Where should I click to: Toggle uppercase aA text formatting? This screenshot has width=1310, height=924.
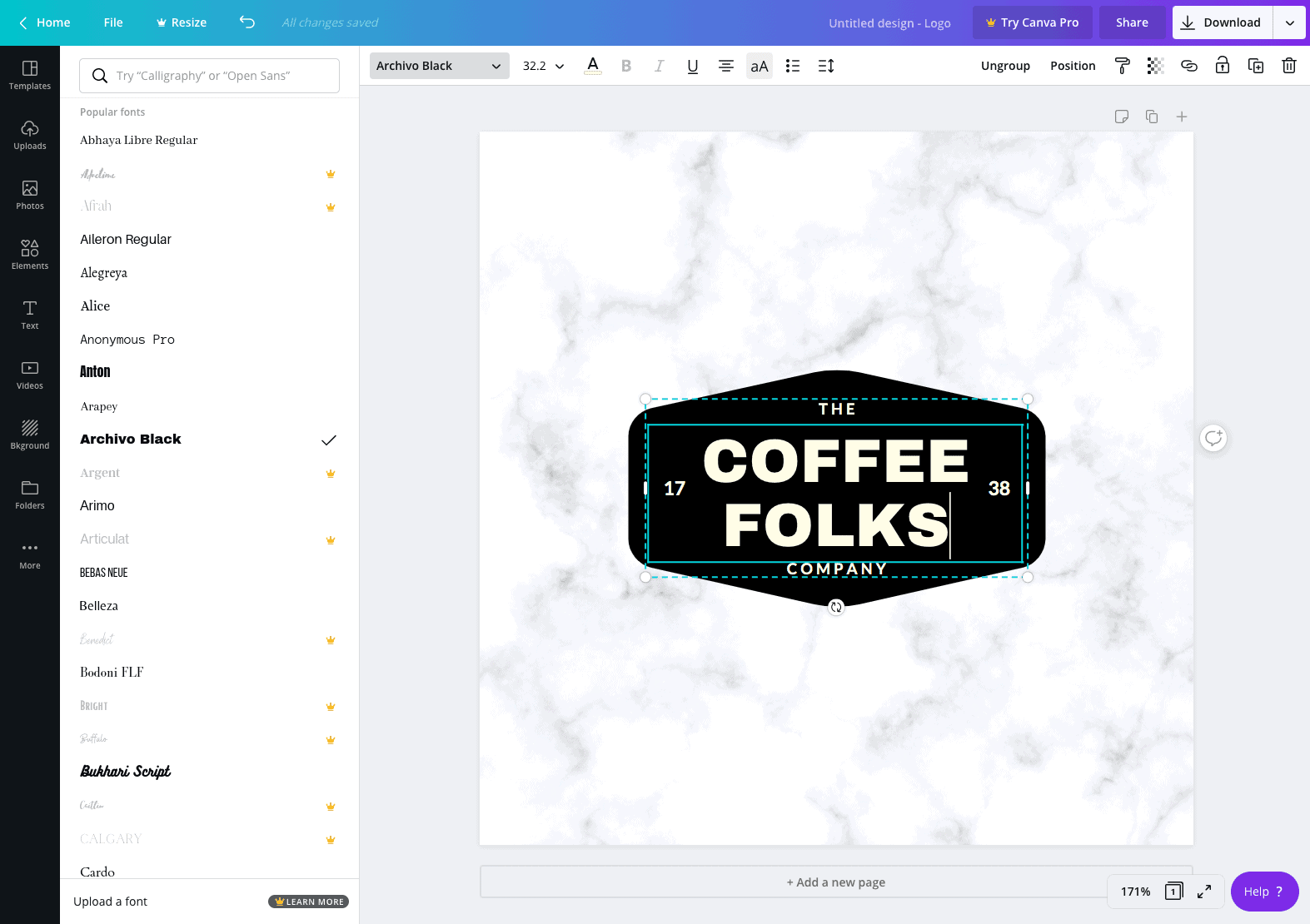pyautogui.click(x=759, y=66)
